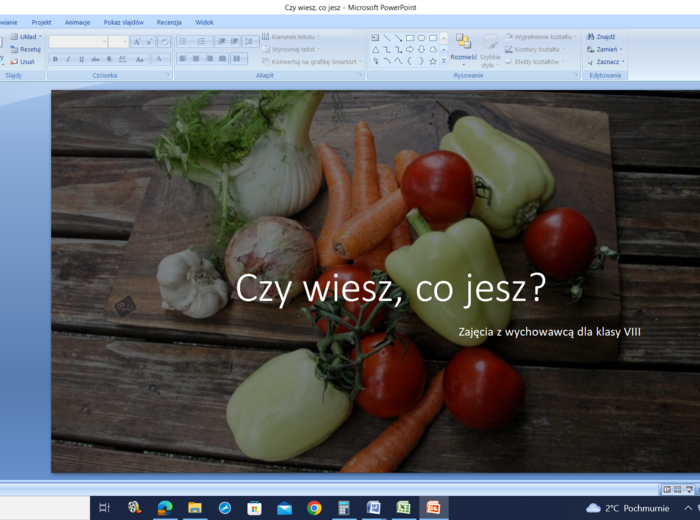Select the arc shape
The height and width of the screenshot is (520, 700).
tap(387, 61)
